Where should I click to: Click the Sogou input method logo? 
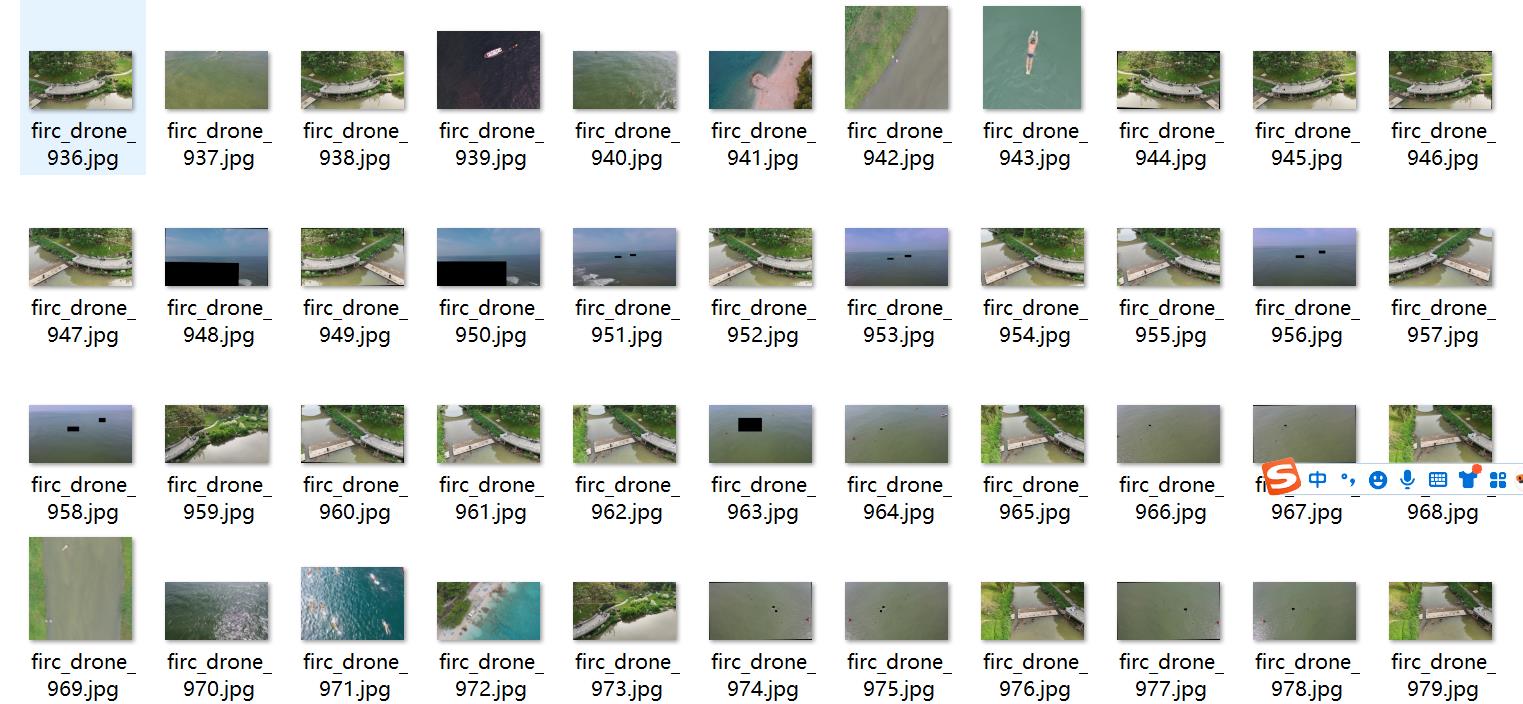coord(1280,478)
